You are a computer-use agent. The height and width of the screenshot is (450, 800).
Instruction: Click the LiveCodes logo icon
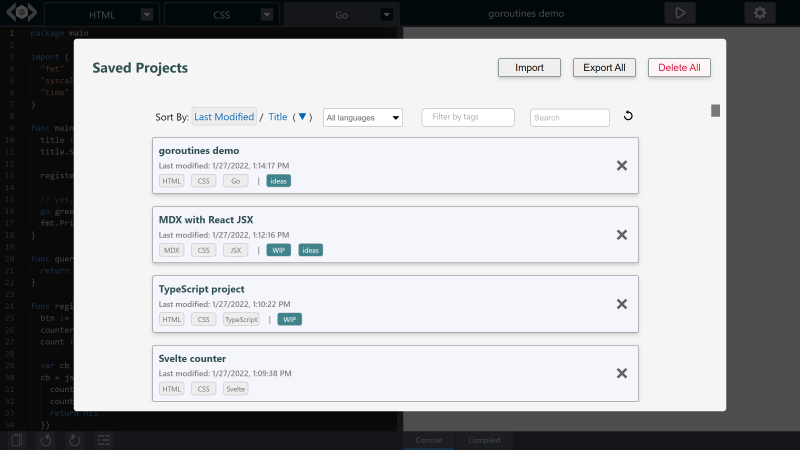(x=20, y=14)
